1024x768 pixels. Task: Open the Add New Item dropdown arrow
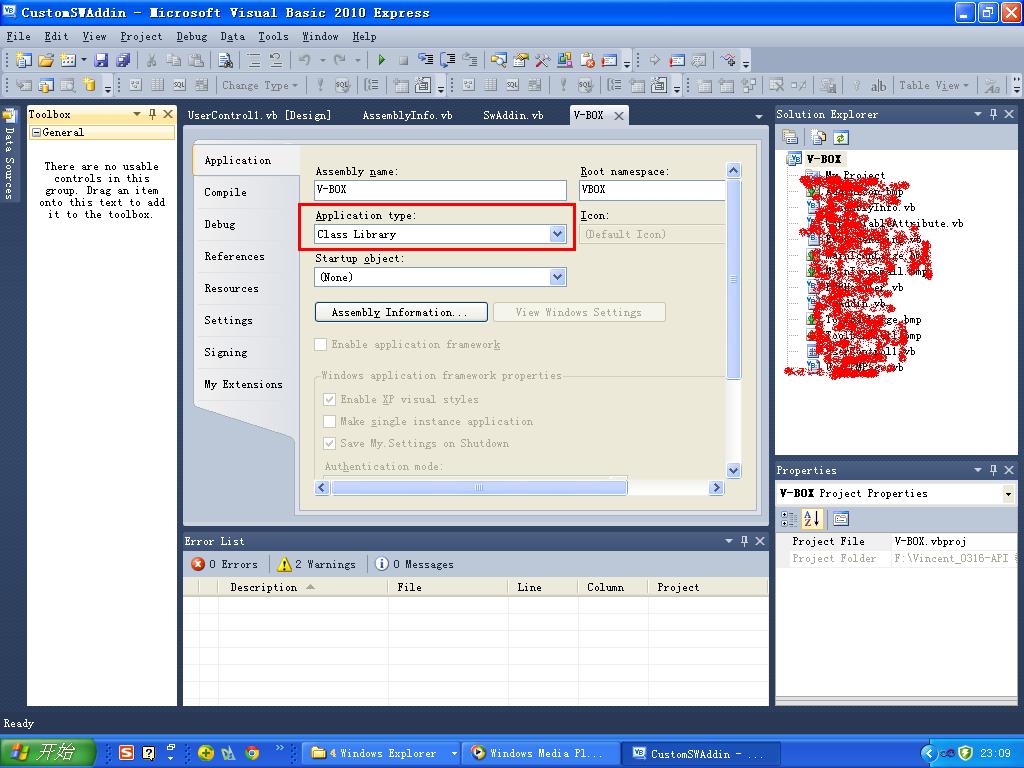(x=84, y=61)
